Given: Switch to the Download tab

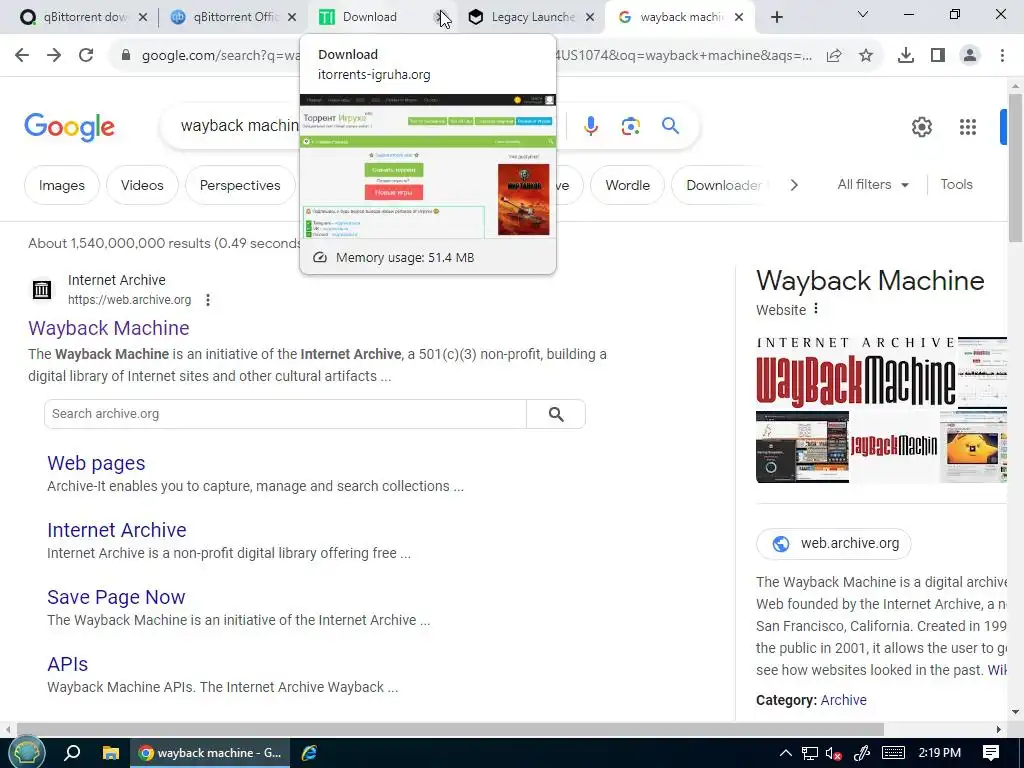Looking at the screenshot, I should tap(369, 18).
